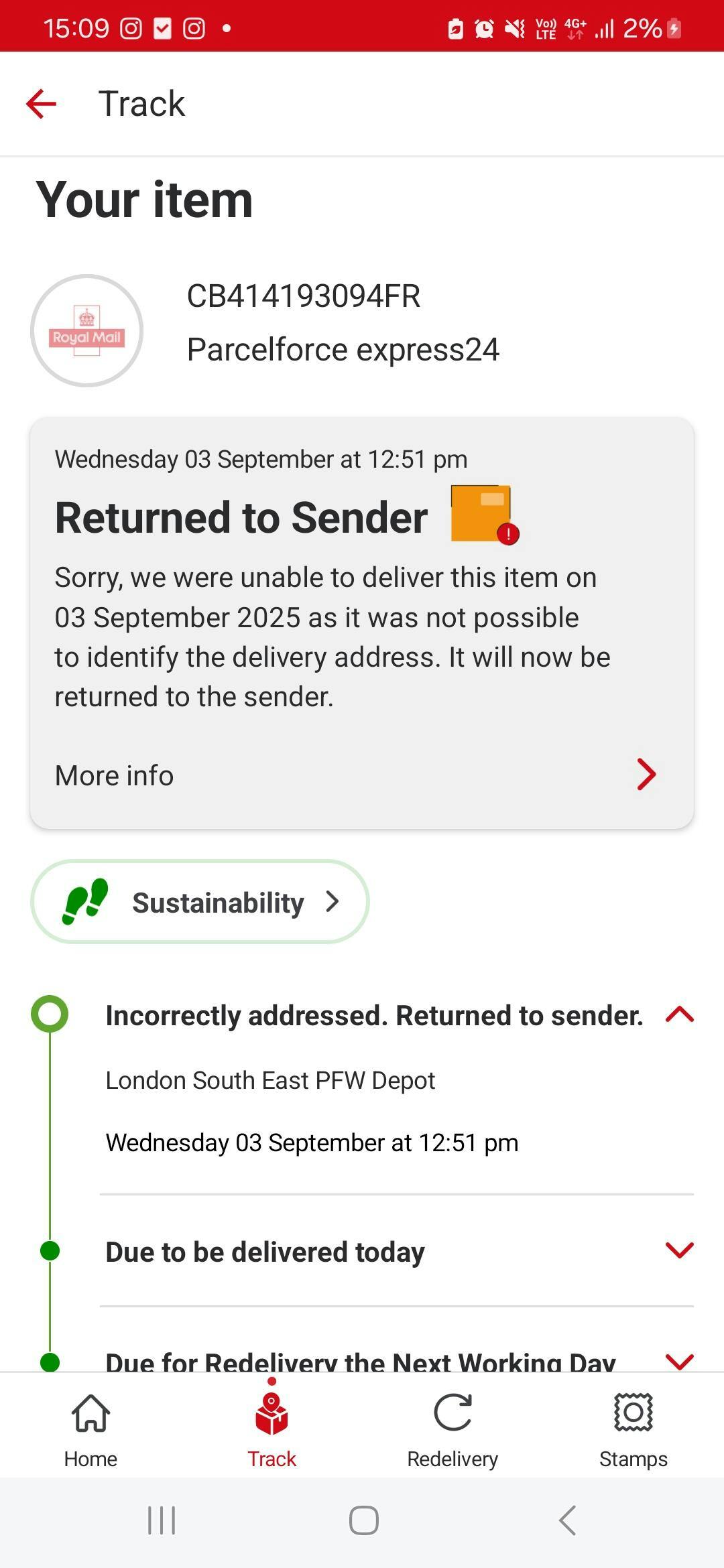Image resolution: width=724 pixels, height=1568 pixels.
Task: Tap Returned to Sender heading
Action: pyautogui.click(x=241, y=517)
